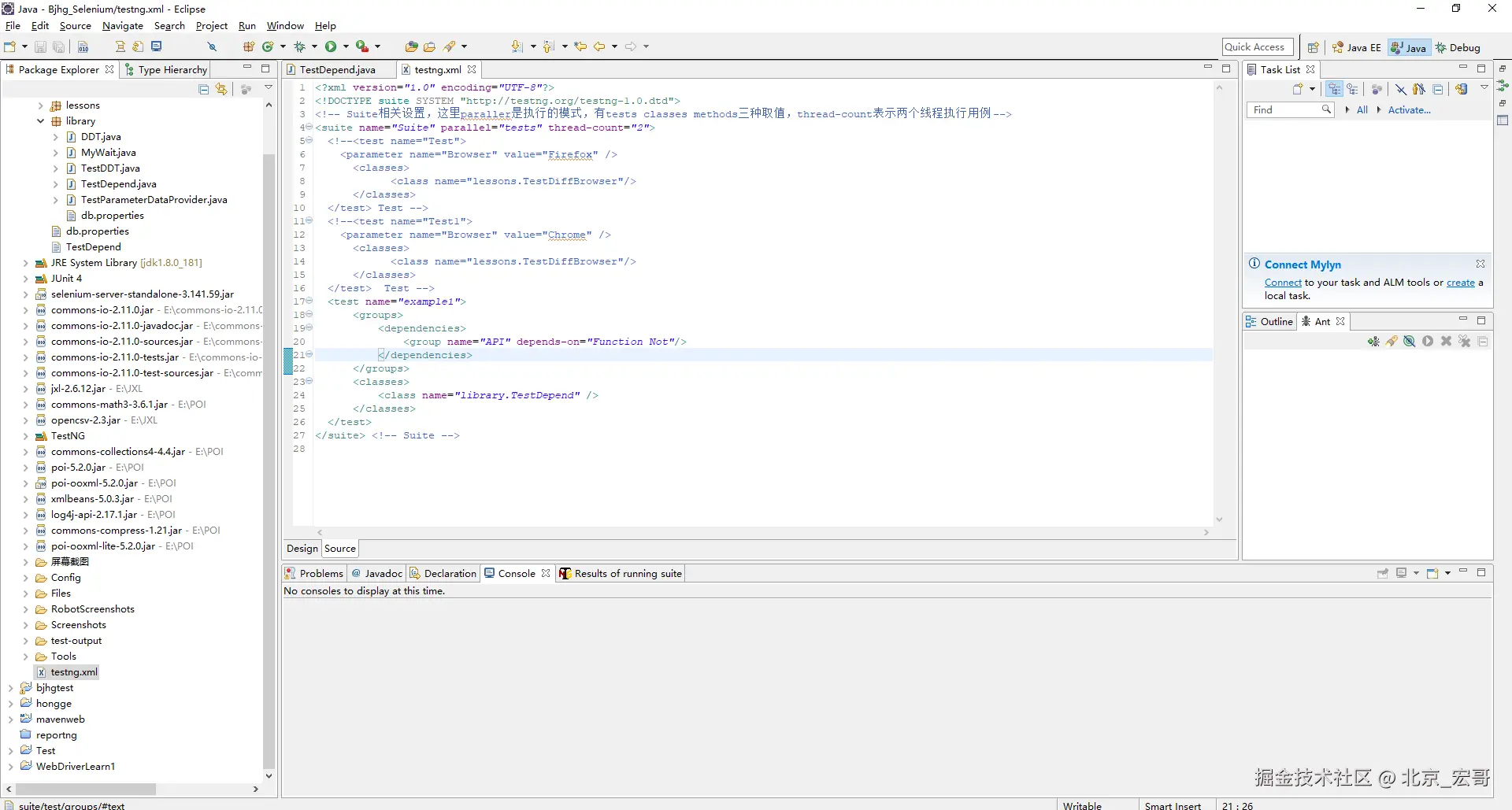Toggle Focus on Workweek in Task List

(x=1377, y=89)
